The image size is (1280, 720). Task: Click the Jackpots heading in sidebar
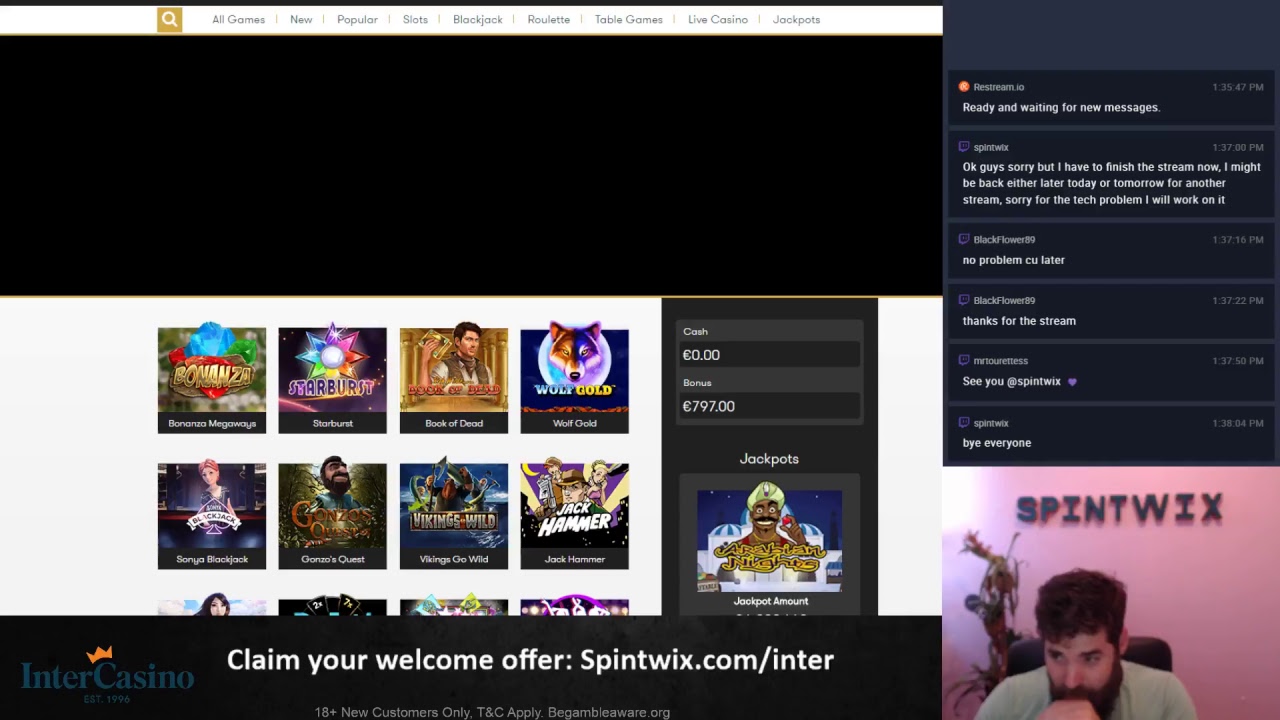click(769, 459)
